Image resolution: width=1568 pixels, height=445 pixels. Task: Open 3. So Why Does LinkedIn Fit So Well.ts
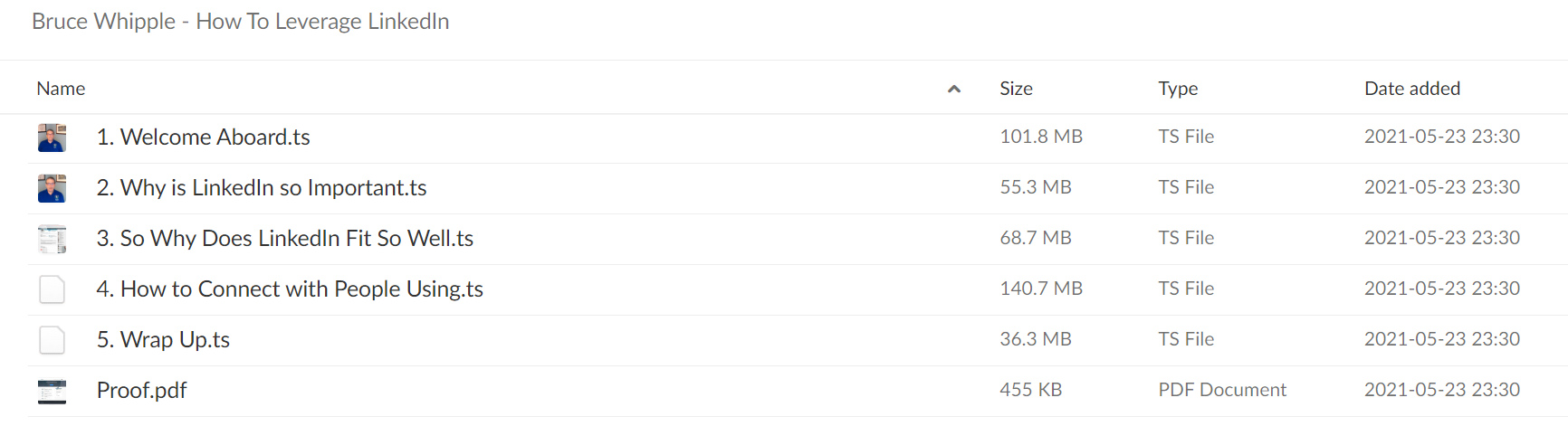pos(285,238)
